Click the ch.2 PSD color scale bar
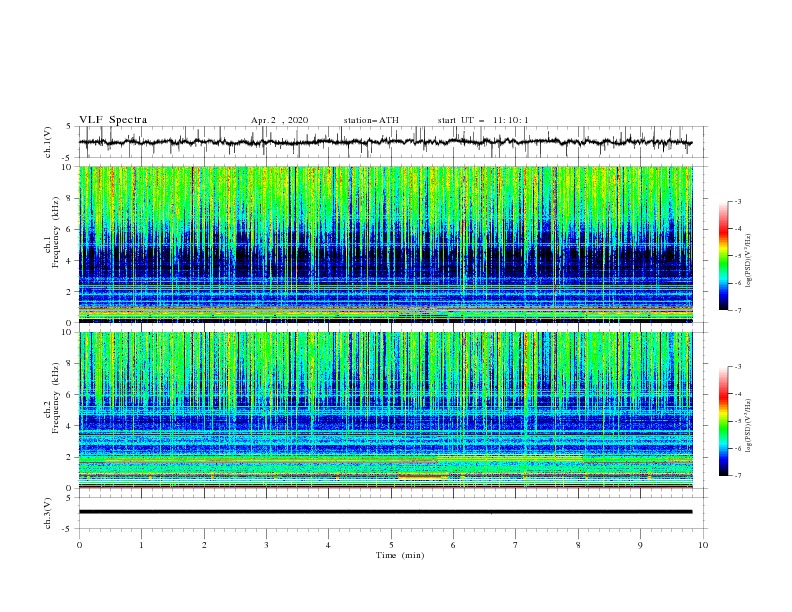The height and width of the screenshot is (612, 792). (x=724, y=421)
